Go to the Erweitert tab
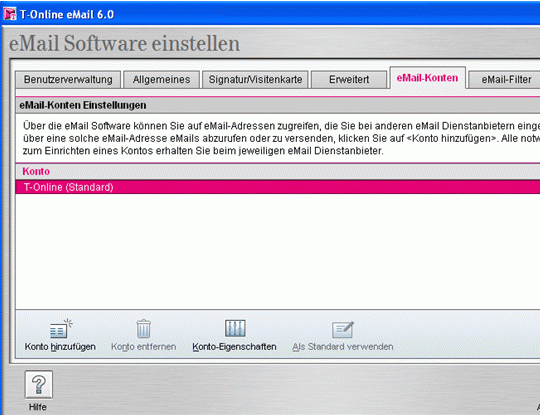 pyautogui.click(x=349, y=80)
